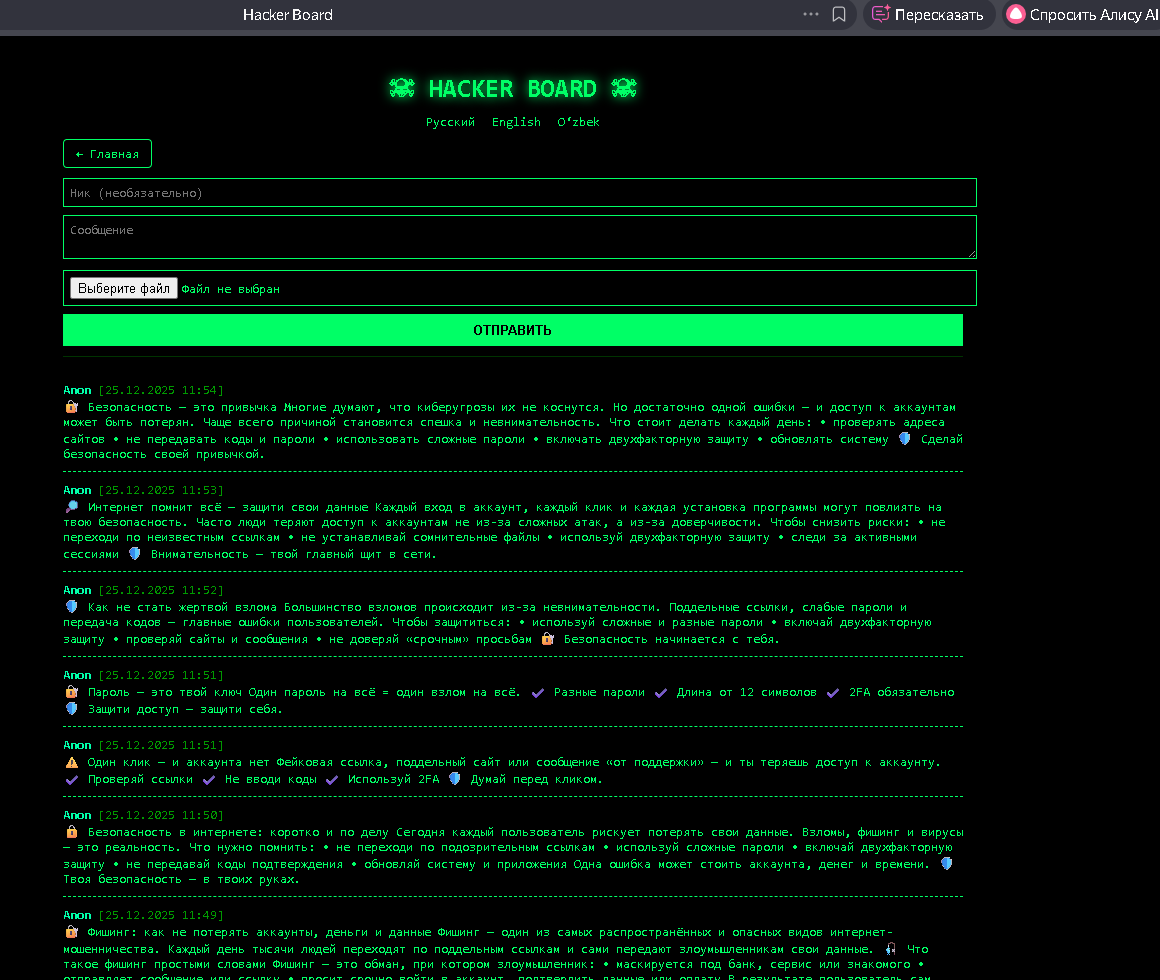
Task: Click checkmark before Используй 2FA
Action: pyautogui.click(x=332, y=779)
